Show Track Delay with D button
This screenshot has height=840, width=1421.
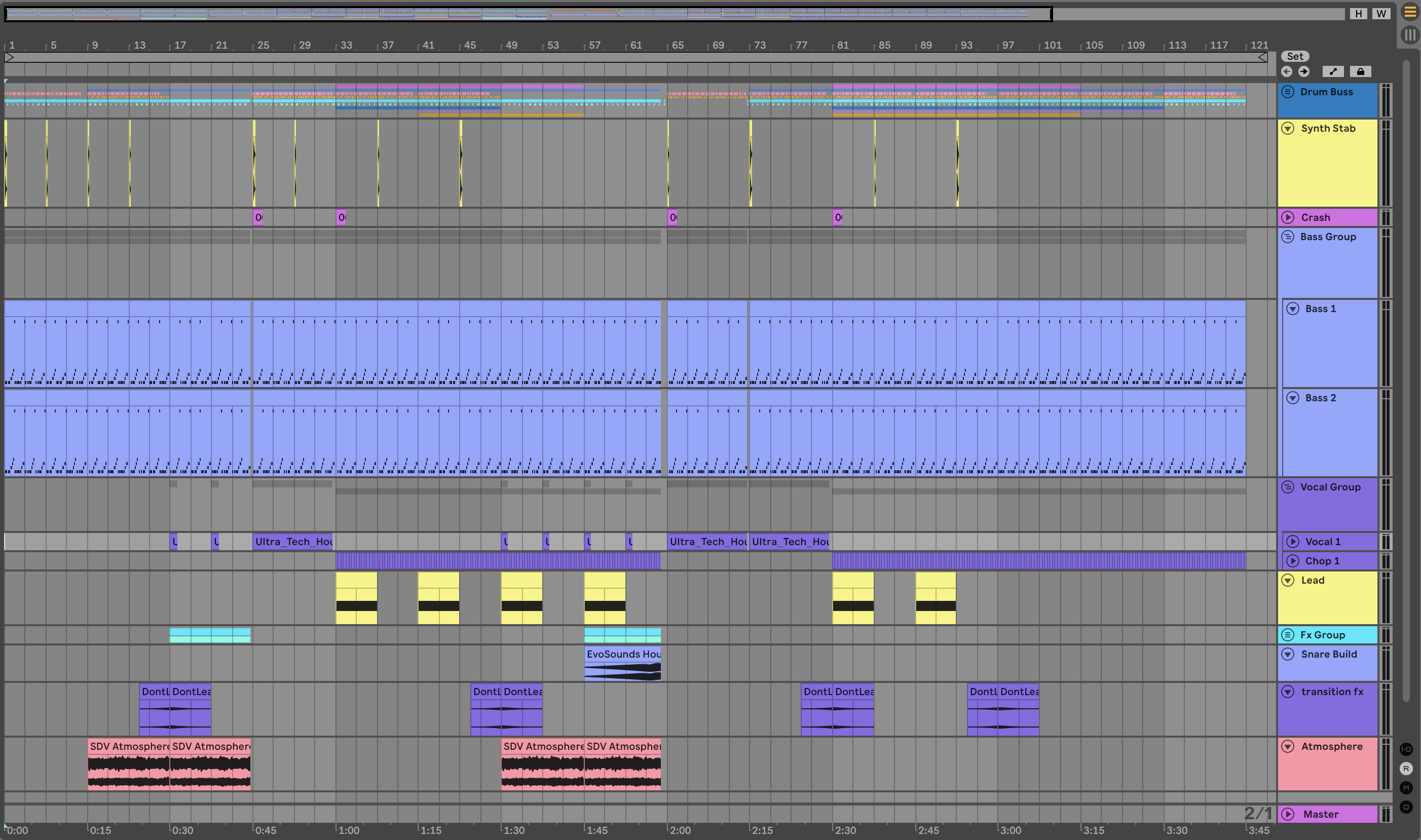point(1406,807)
